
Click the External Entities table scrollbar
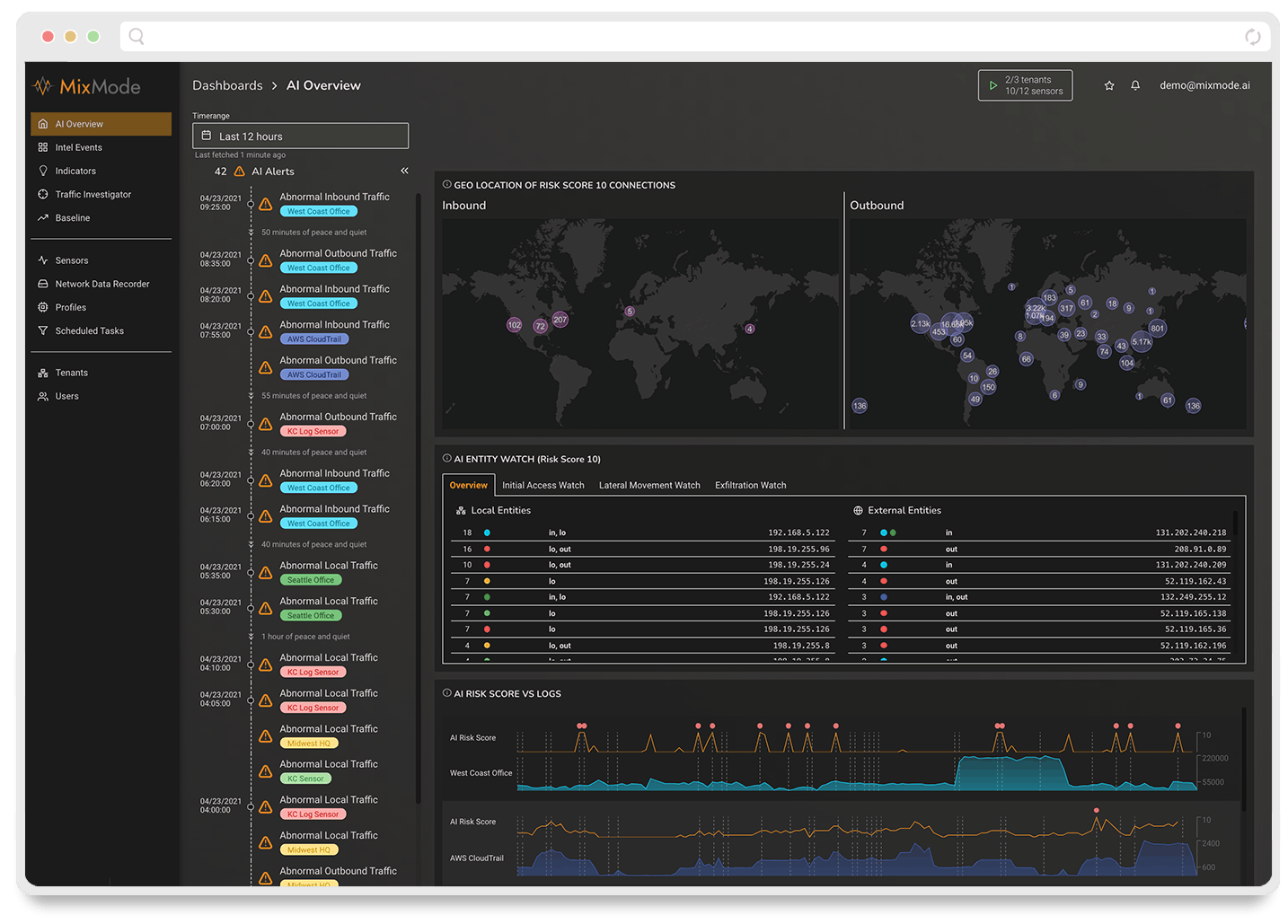(x=1236, y=523)
